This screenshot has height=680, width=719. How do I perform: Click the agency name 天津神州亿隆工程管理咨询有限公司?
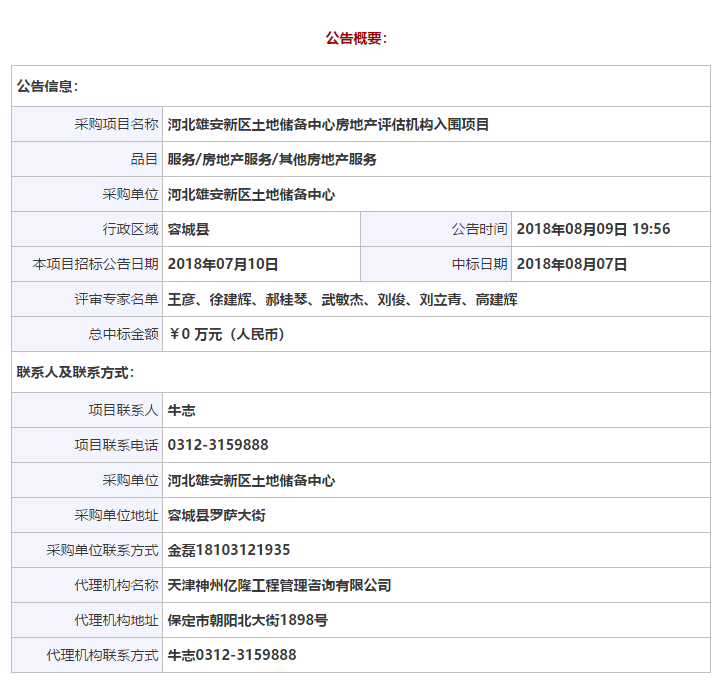[279, 585]
